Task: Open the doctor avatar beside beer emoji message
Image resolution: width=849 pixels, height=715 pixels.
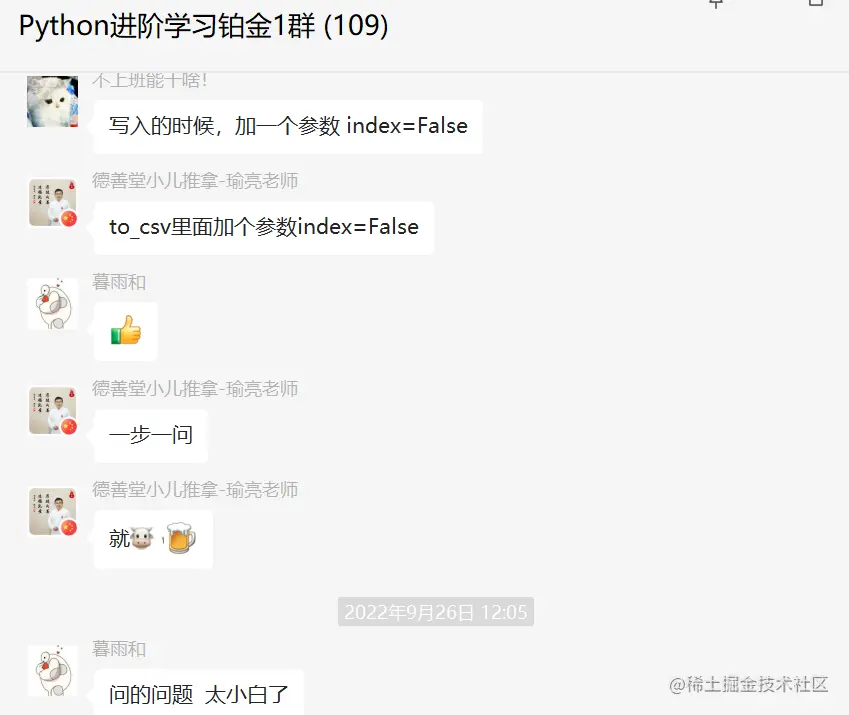Action: click(x=53, y=511)
